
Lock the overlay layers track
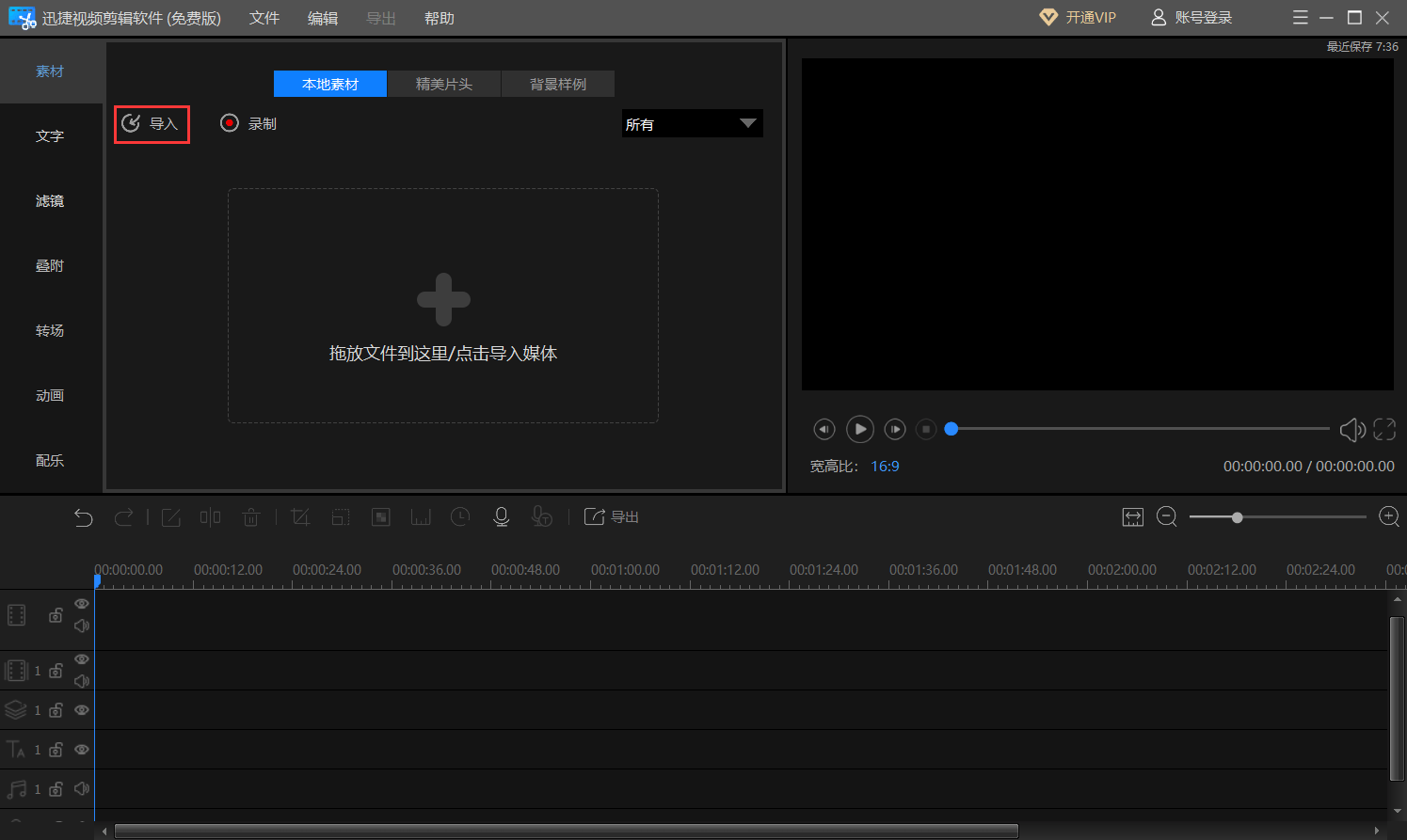[56, 710]
